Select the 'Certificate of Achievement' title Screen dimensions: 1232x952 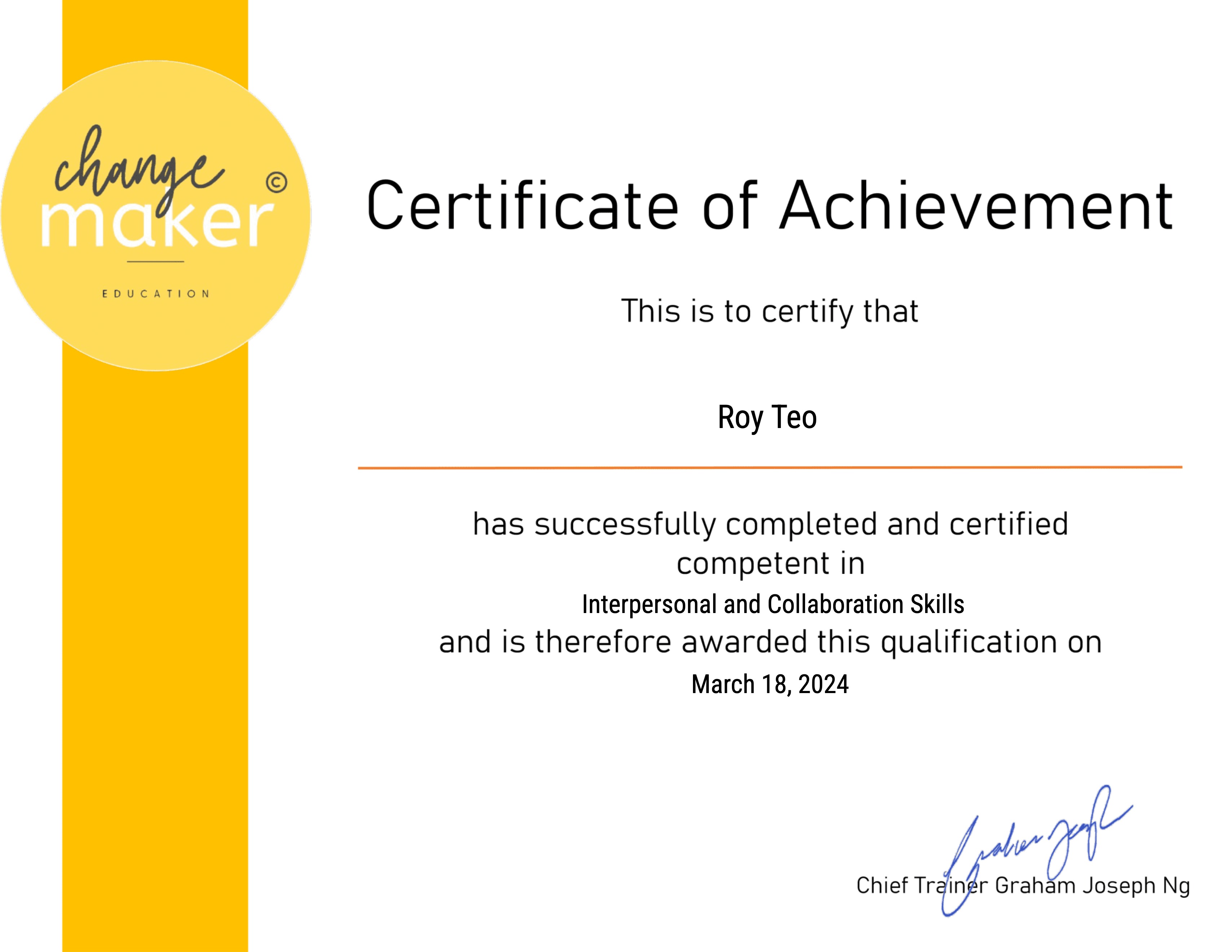coord(769,206)
